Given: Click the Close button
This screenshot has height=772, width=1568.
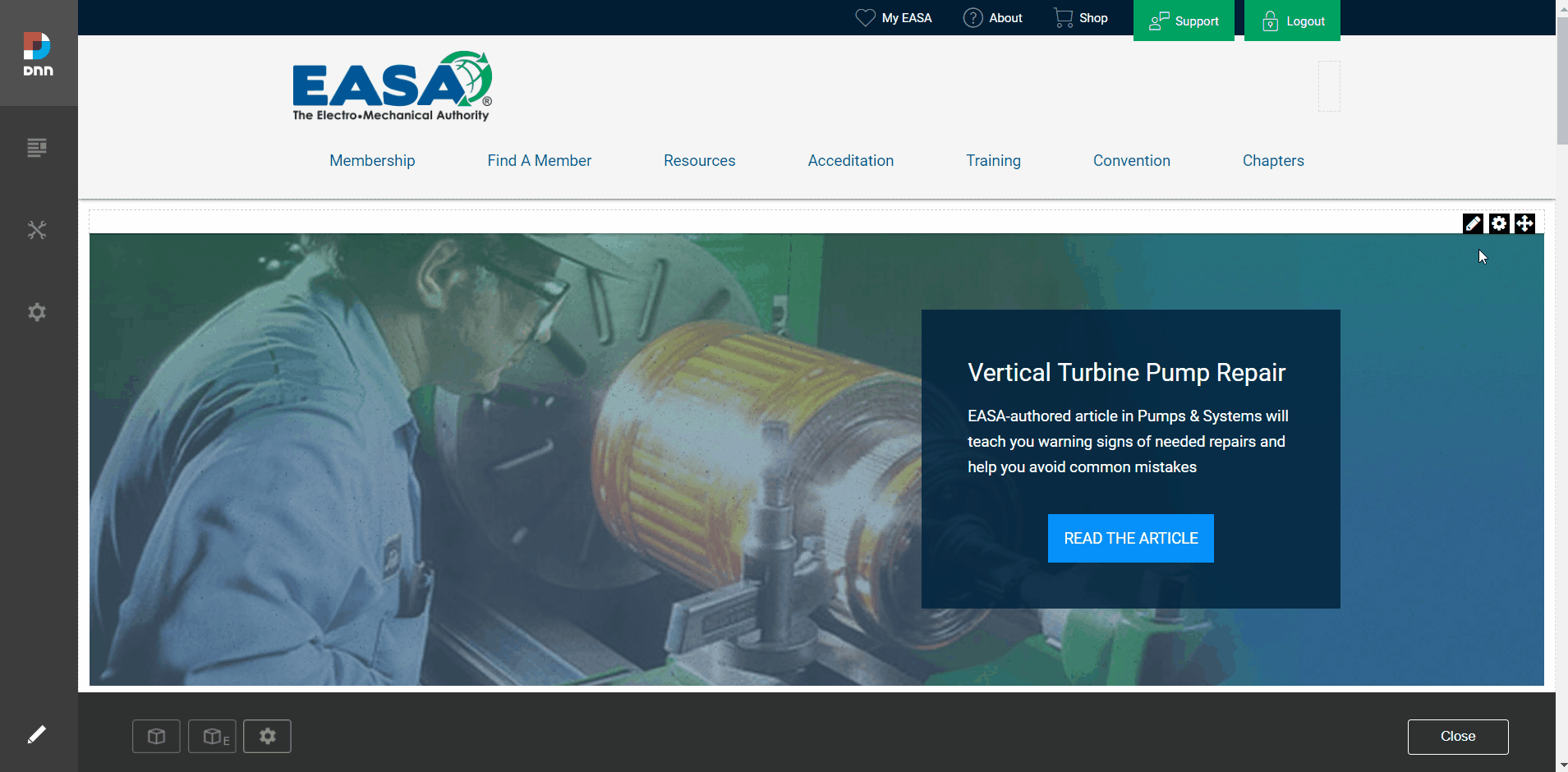Looking at the screenshot, I should coord(1458,737).
